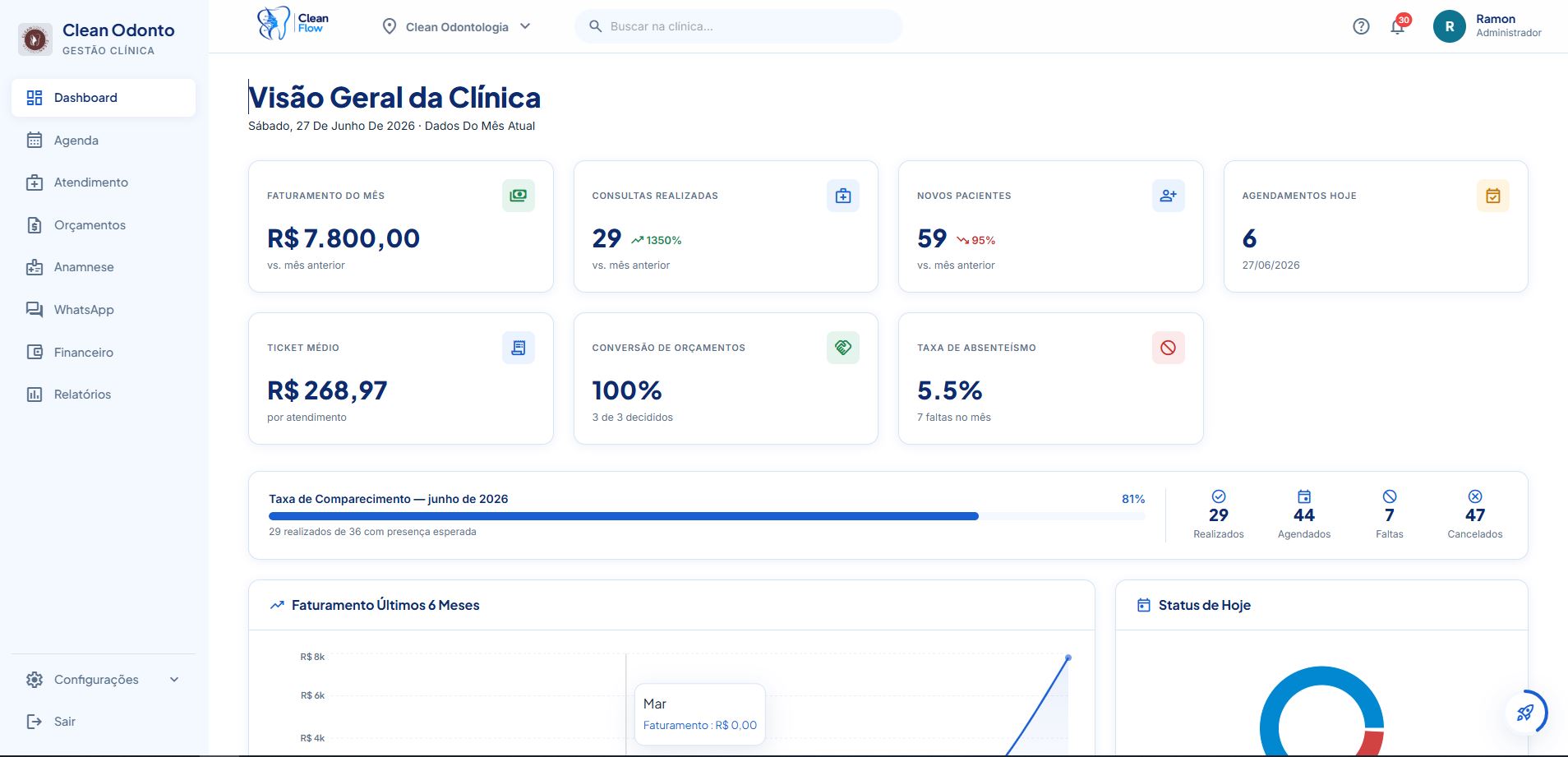Image resolution: width=1568 pixels, height=757 pixels.
Task: Open Atendimento section
Action: [x=104, y=182]
